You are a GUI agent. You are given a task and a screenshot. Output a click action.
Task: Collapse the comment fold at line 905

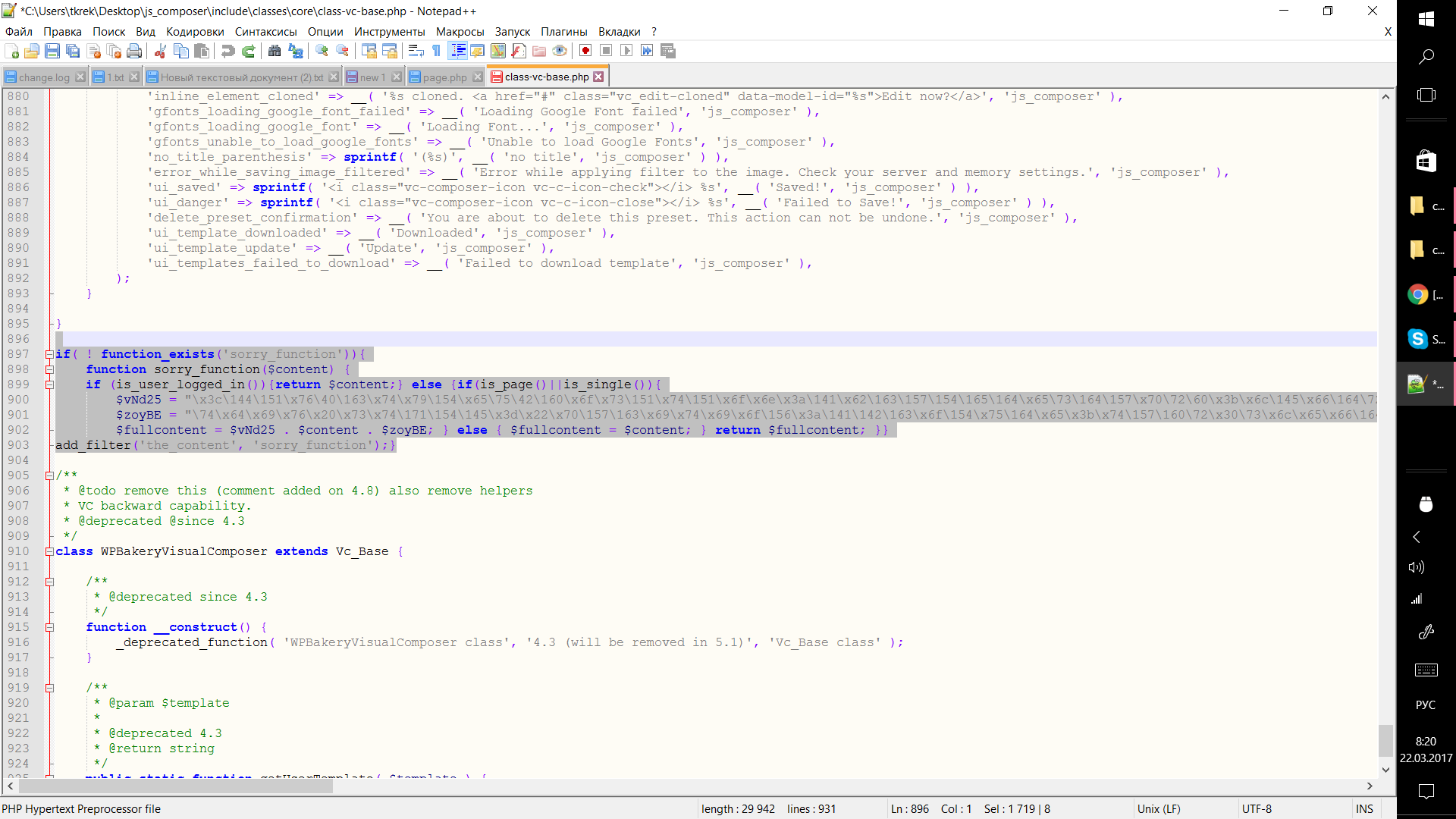point(49,475)
